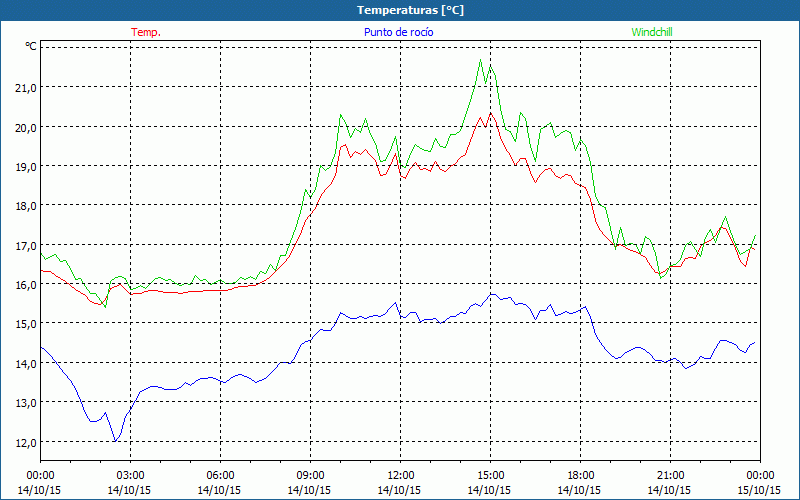Click the 'Temperaturas [°C]' chart title
The width and height of the screenshot is (800, 500).
[x=410, y=10]
